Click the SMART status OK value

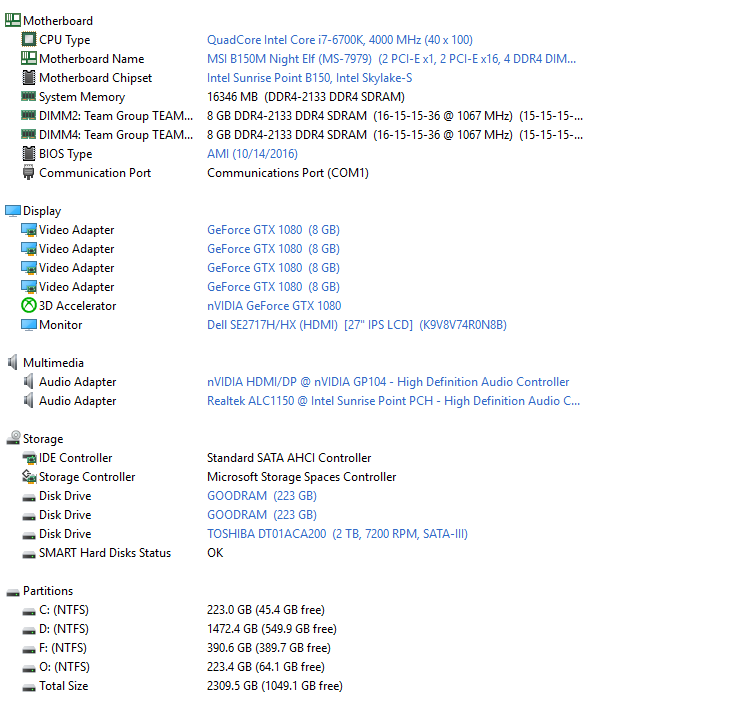215,553
